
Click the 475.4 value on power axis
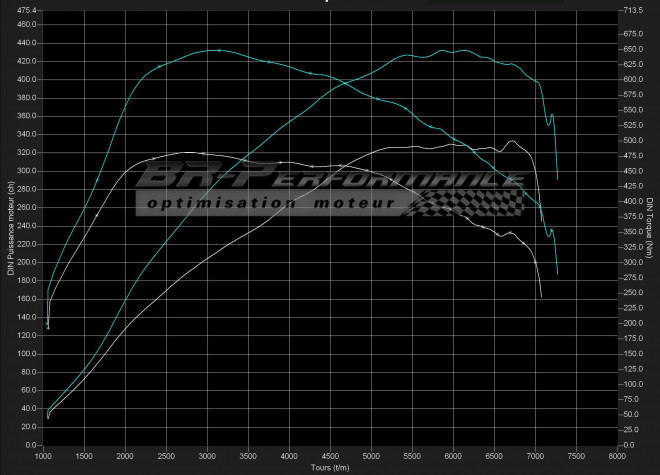pos(26,9)
